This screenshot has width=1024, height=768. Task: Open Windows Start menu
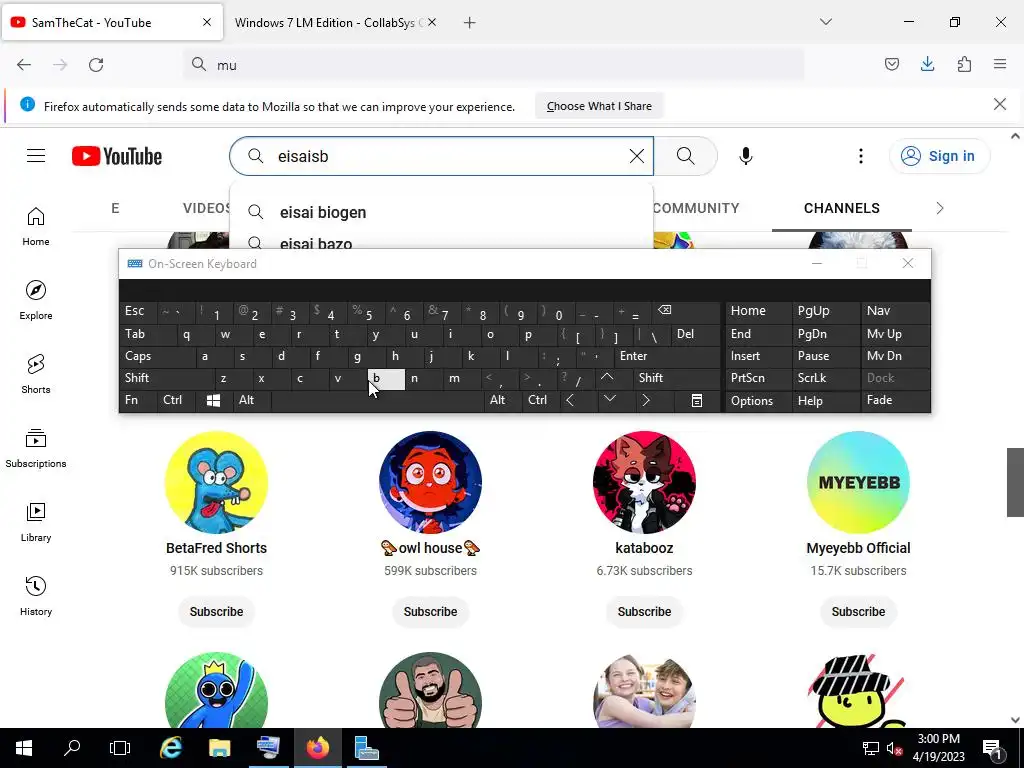click(x=24, y=748)
